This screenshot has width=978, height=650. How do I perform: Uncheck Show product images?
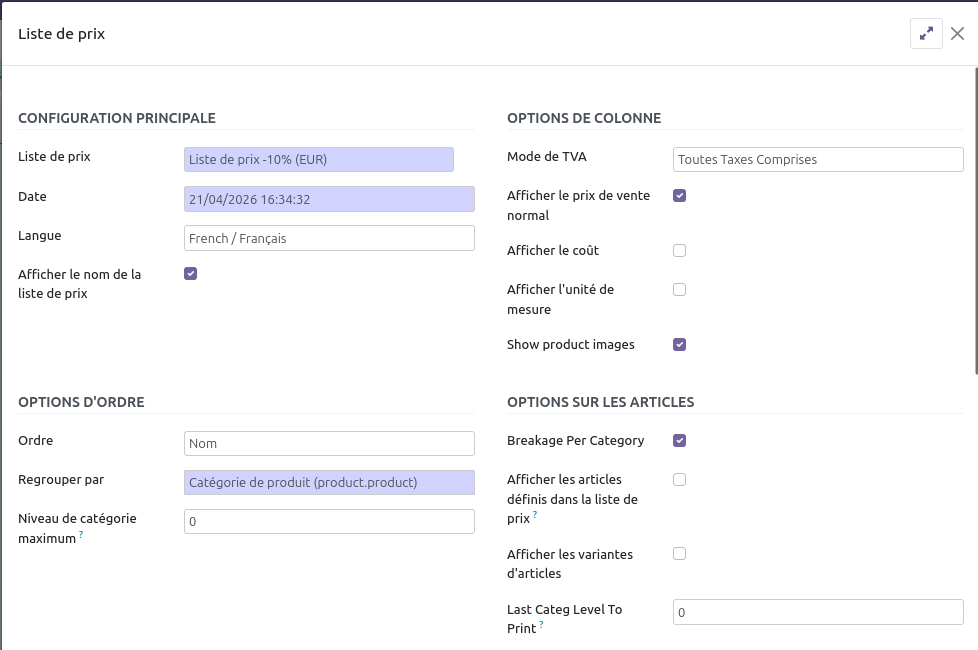tap(679, 344)
